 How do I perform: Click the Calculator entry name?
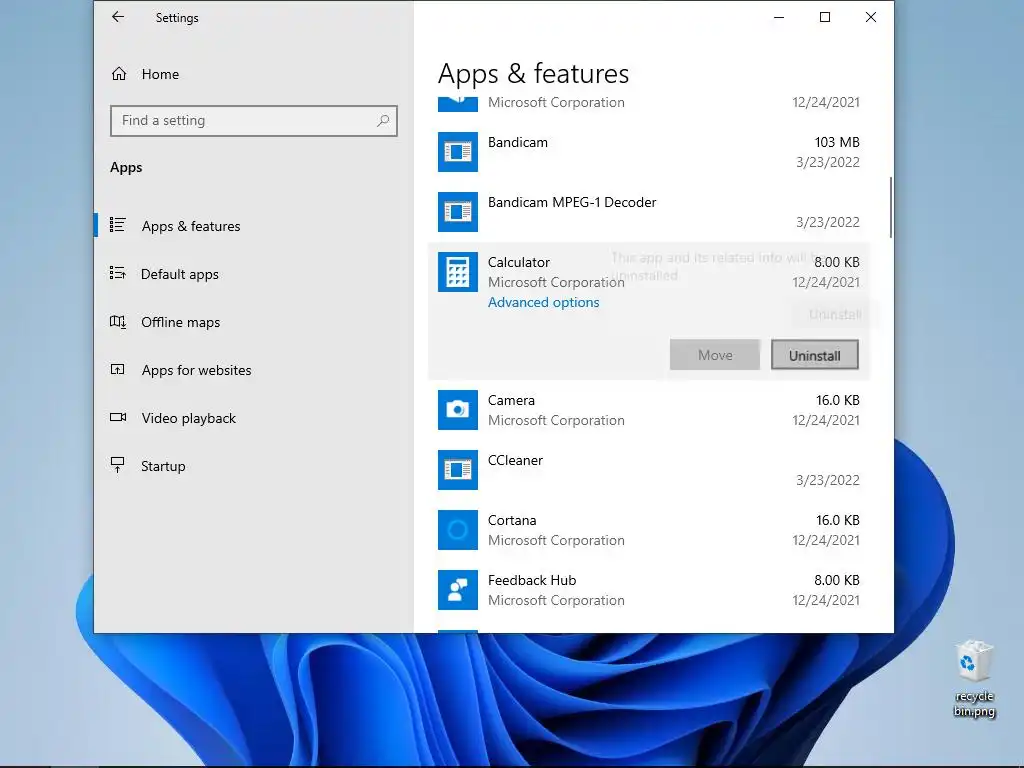(x=519, y=263)
